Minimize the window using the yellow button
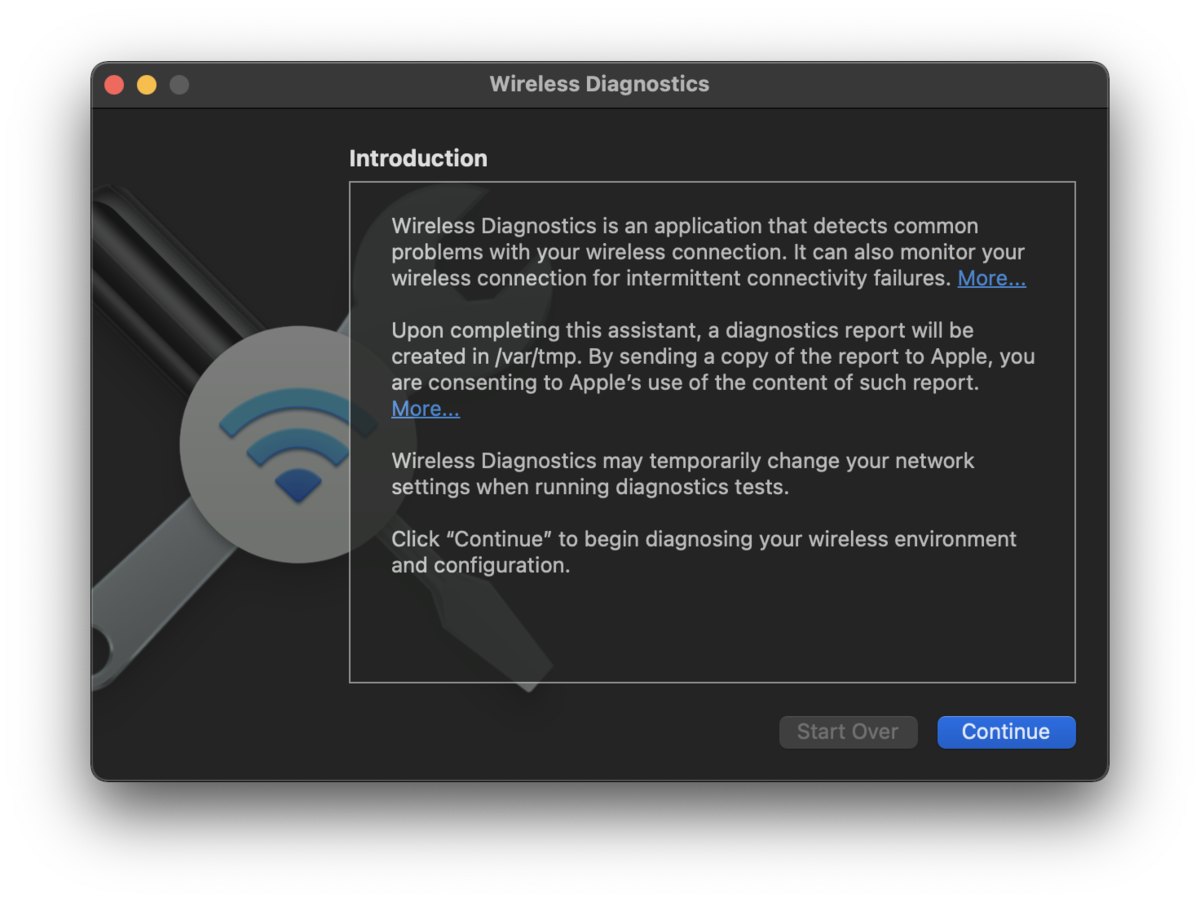This screenshot has width=1200, height=902. tap(147, 85)
